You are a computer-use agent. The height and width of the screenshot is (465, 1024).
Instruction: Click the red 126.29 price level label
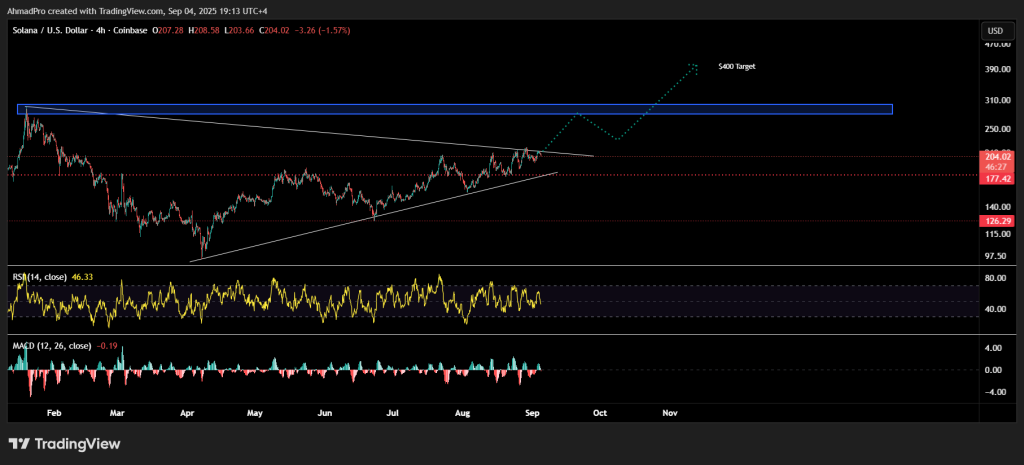coord(996,221)
